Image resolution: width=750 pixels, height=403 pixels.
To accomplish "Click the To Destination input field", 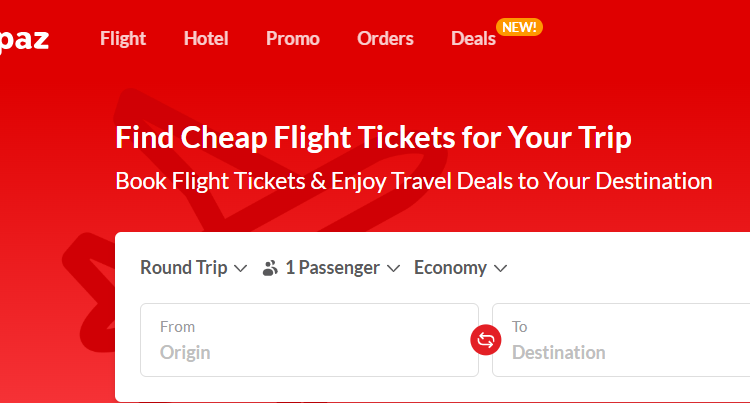I will click(620, 340).
